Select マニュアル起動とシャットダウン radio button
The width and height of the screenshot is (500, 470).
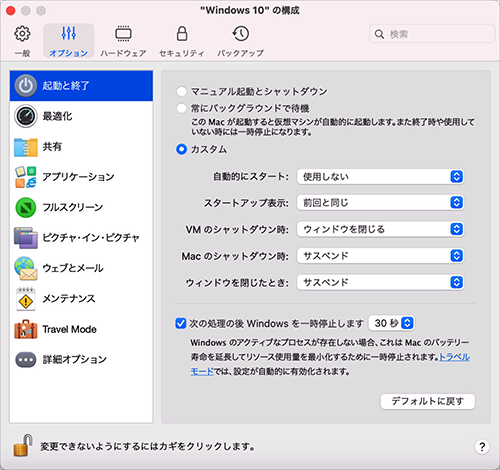click(181, 91)
